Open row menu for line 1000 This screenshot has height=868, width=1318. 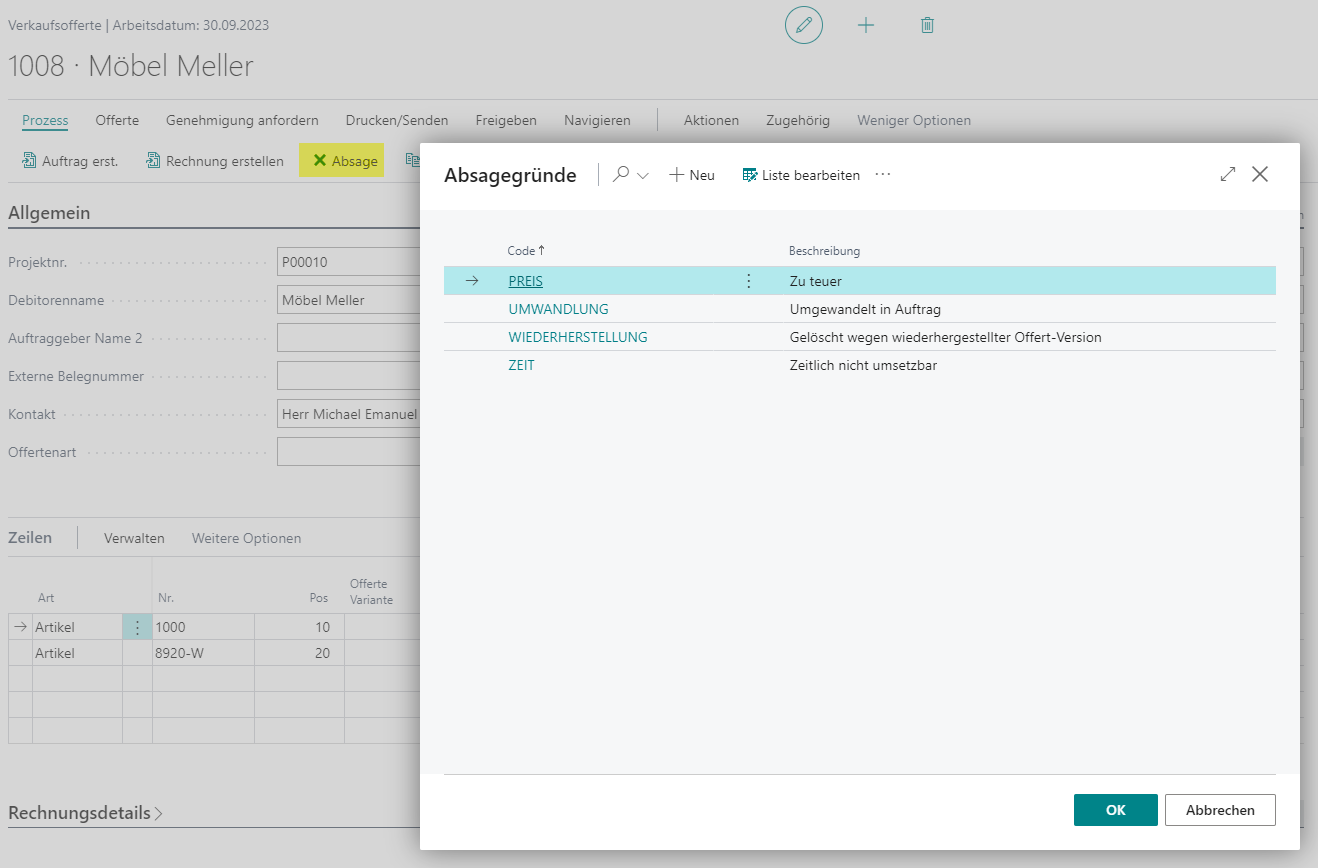137,627
